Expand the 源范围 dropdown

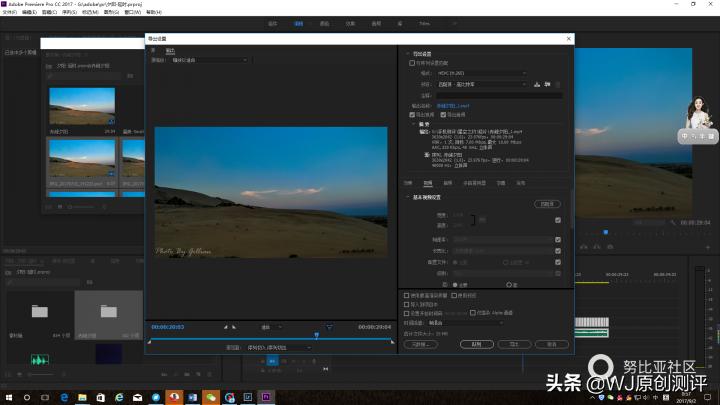(x=276, y=347)
